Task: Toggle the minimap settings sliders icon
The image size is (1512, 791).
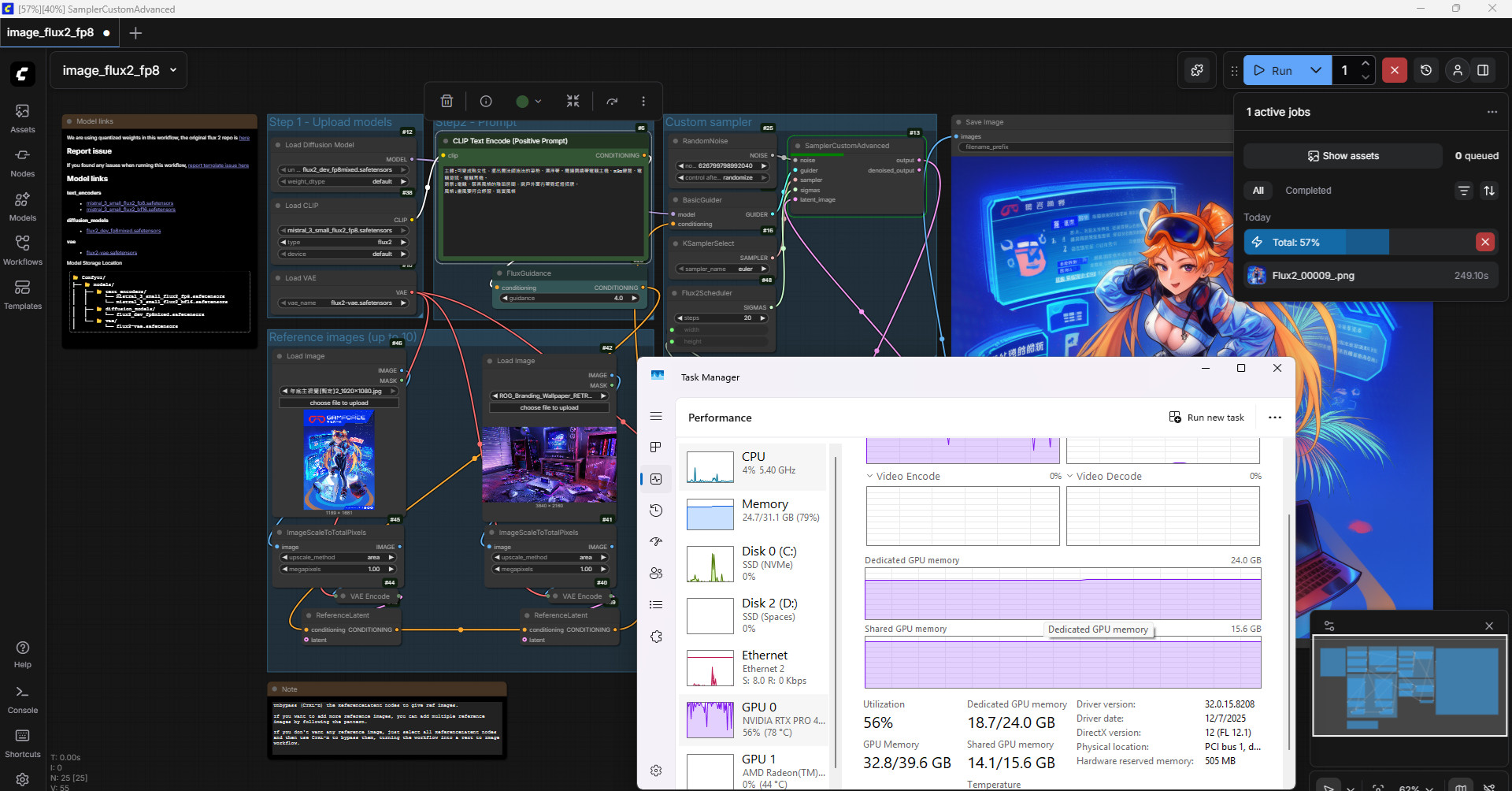Action: tap(1329, 626)
